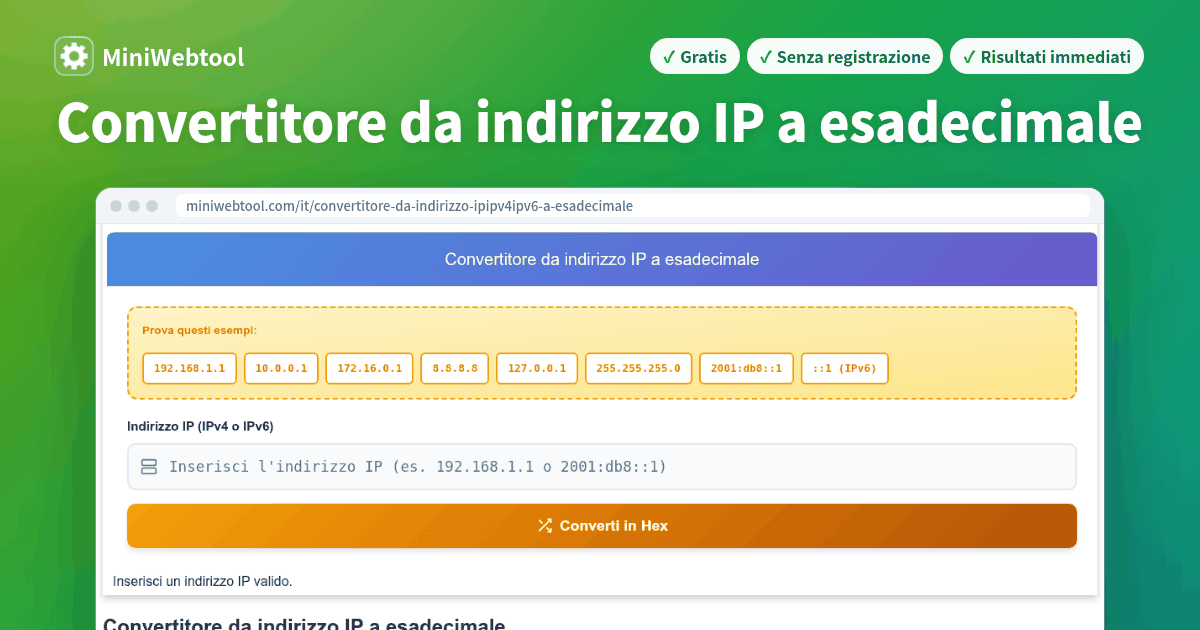Click the Indirizzo IP (IPv4 o IPv6) label

(x=200, y=426)
